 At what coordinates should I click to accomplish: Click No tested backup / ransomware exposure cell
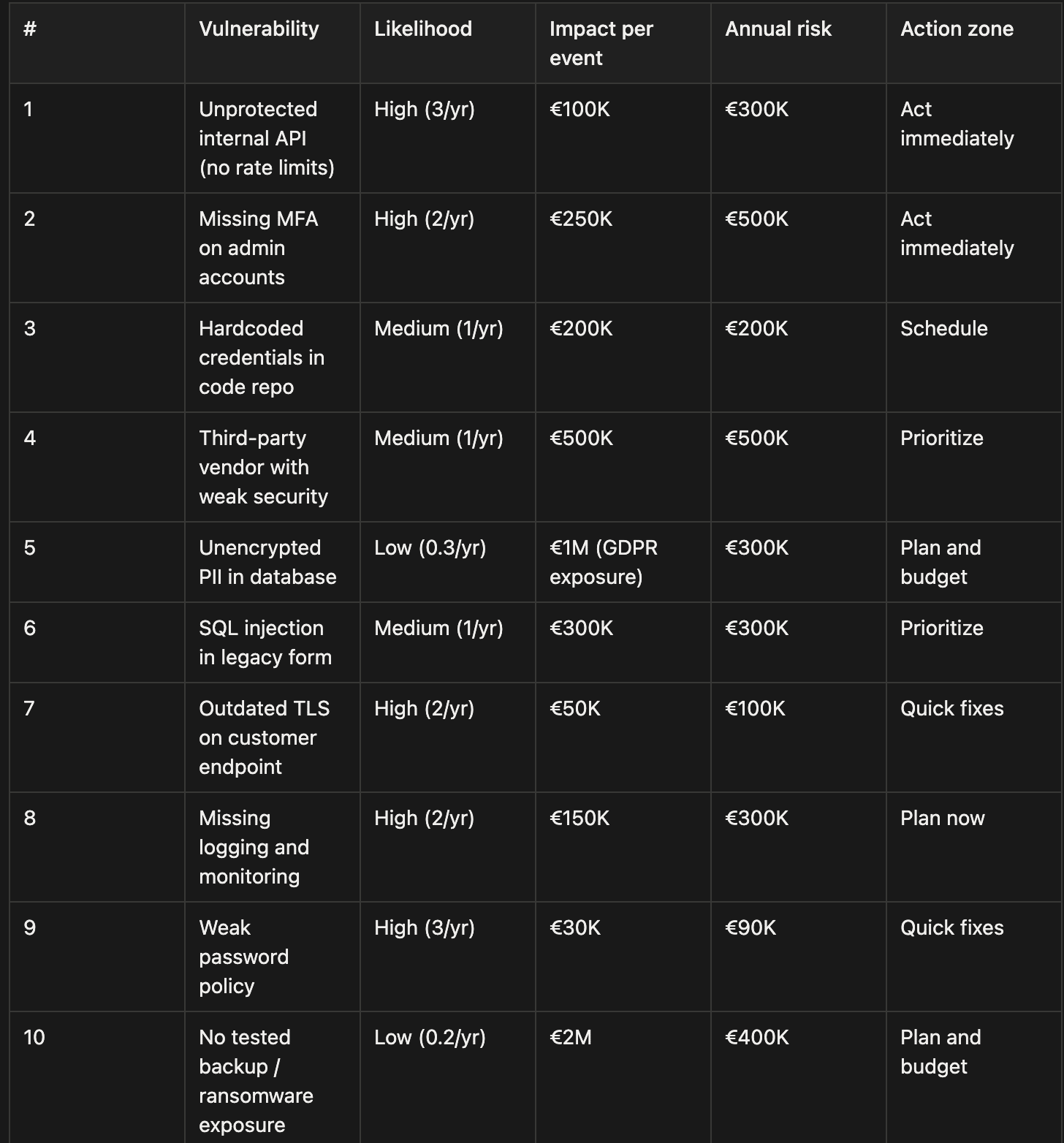click(x=256, y=1081)
